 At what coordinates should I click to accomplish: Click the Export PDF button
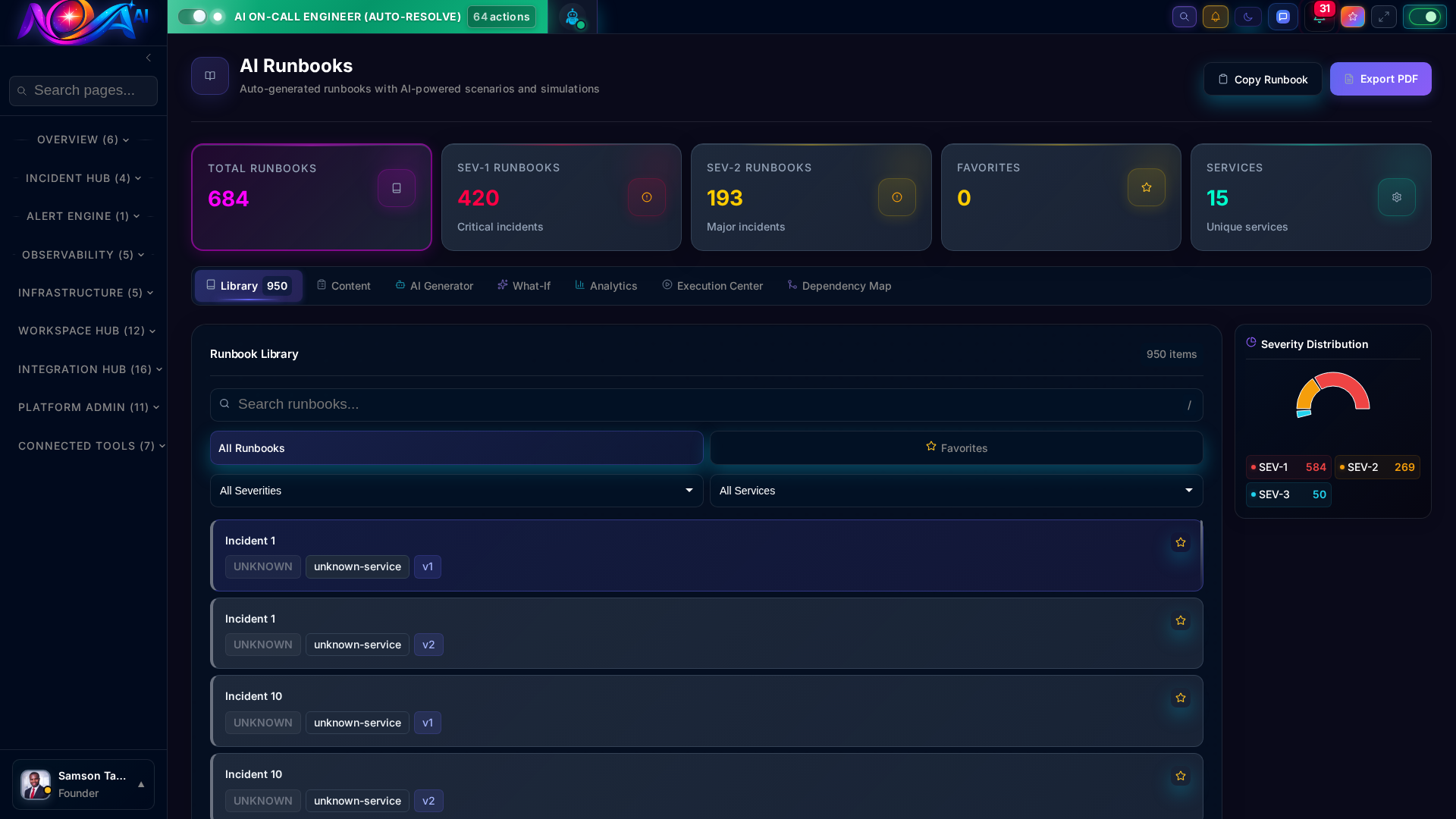pyautogui.click(x=1380, y=79)
